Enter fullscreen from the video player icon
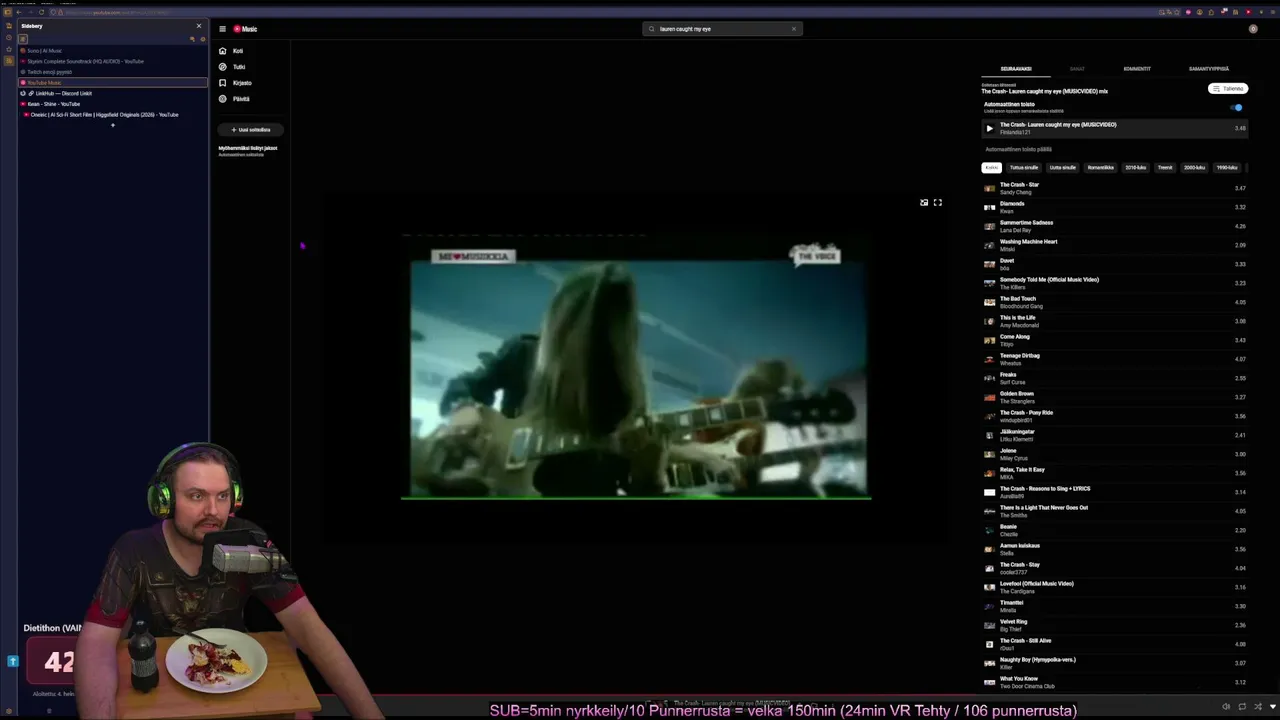Viewport: 1280px width, 720px height. click(x=938, y=203)
